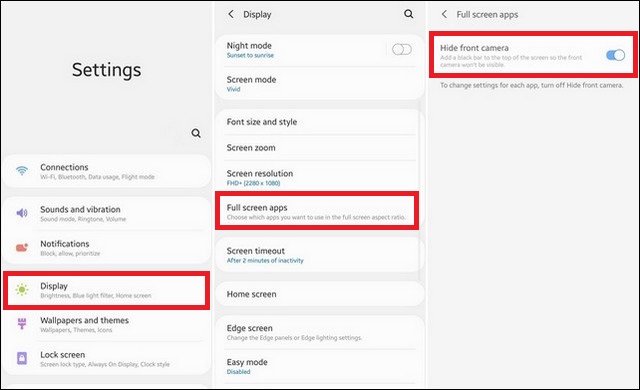Screen dimensions: 640x390
Task: Tap 'Wi-Fi, Bluetooth, Data usage, Flight mode' text
Action: [x=97, y=177]
